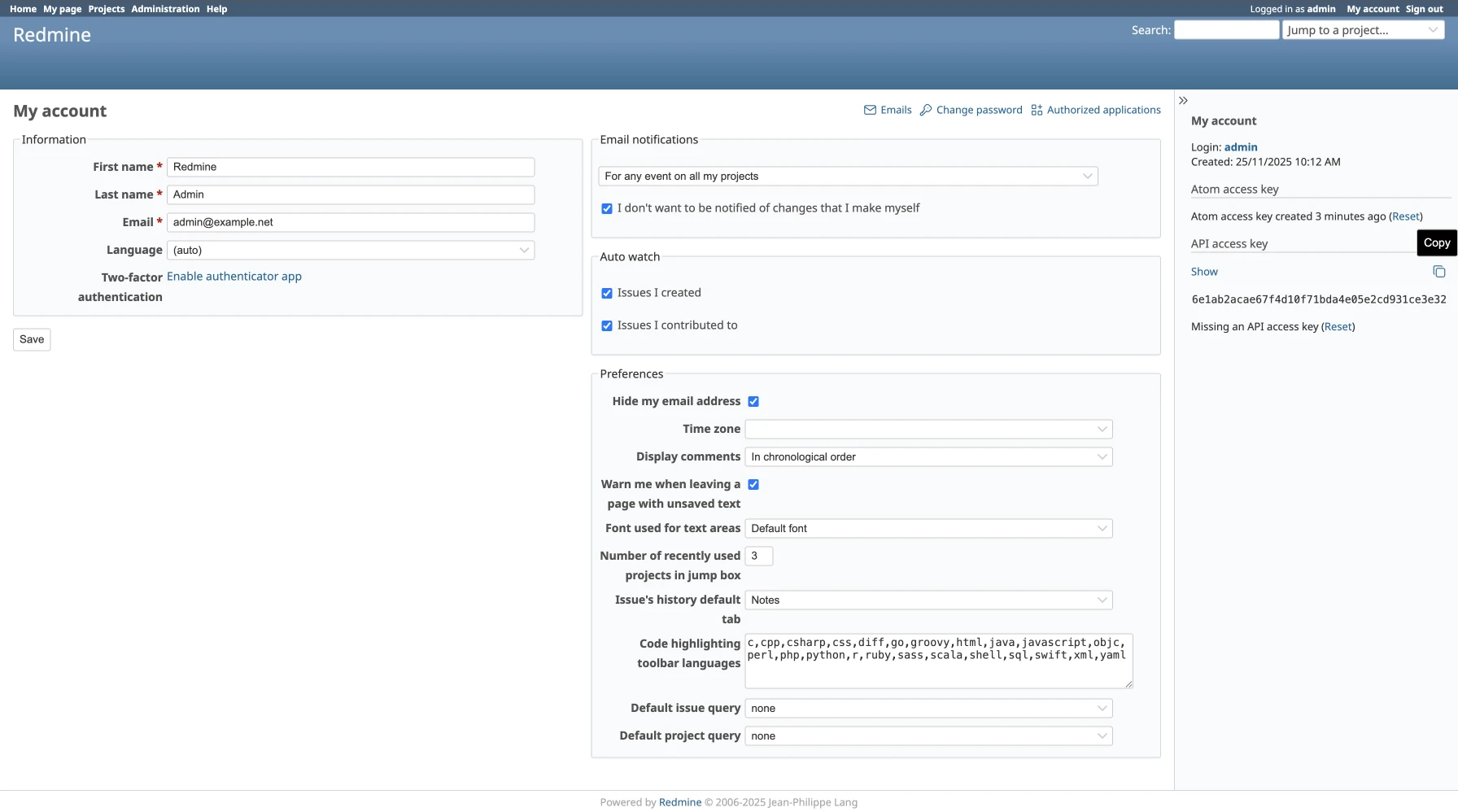Open the Language dropdown
Screen dimensions: 1458x812
point(351,251)
